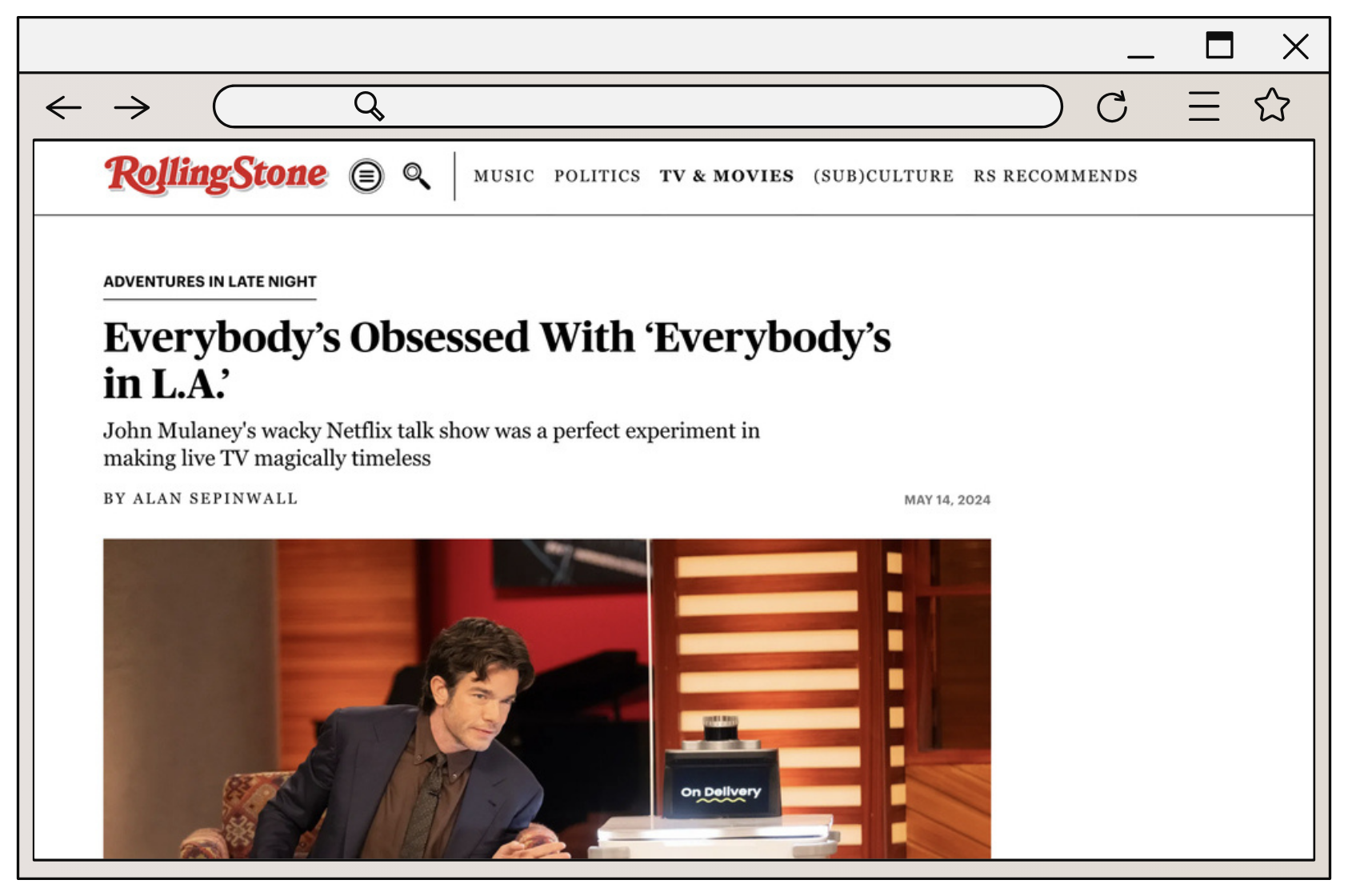Click the browser back navigation arrow
This screenshot has width=1348, height=896.
tap(63, 106)
